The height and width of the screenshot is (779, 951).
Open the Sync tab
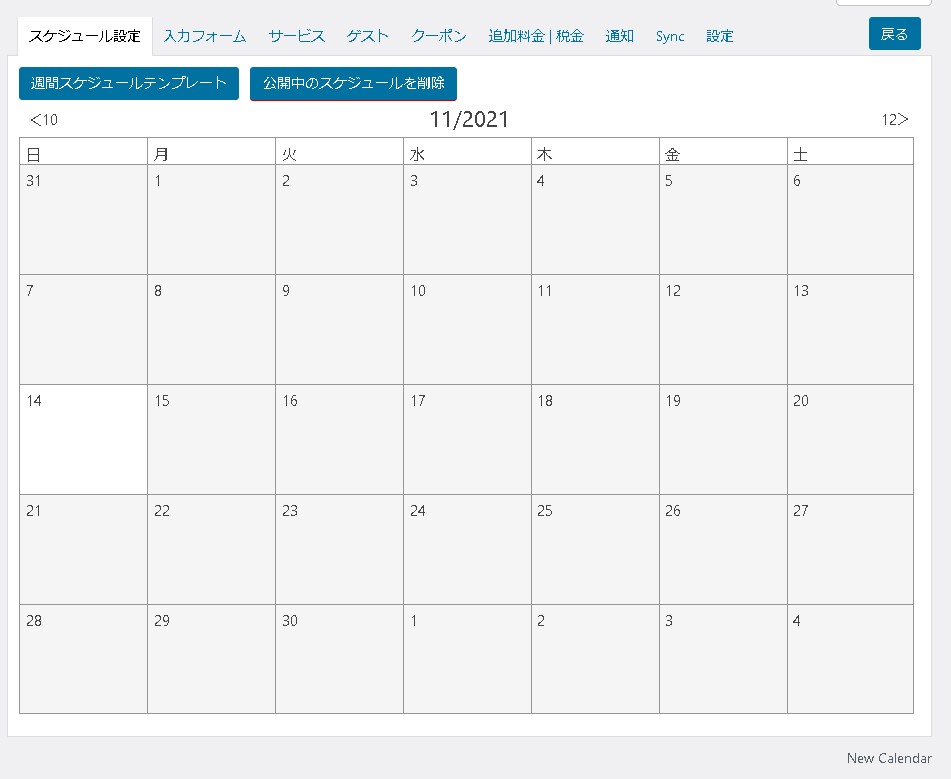[x=670, y=36]
